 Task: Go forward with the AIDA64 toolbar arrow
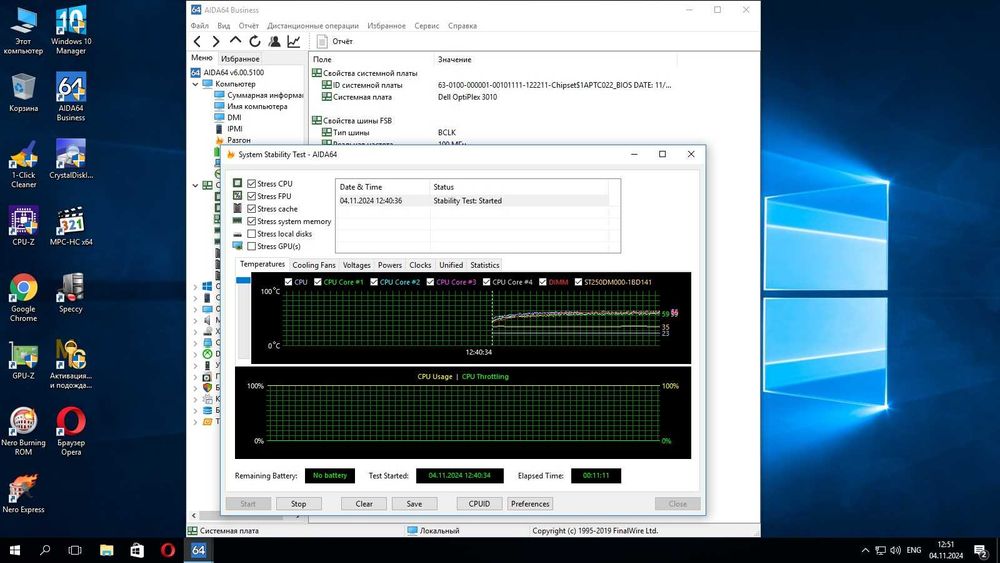click(x=216, y=41)
